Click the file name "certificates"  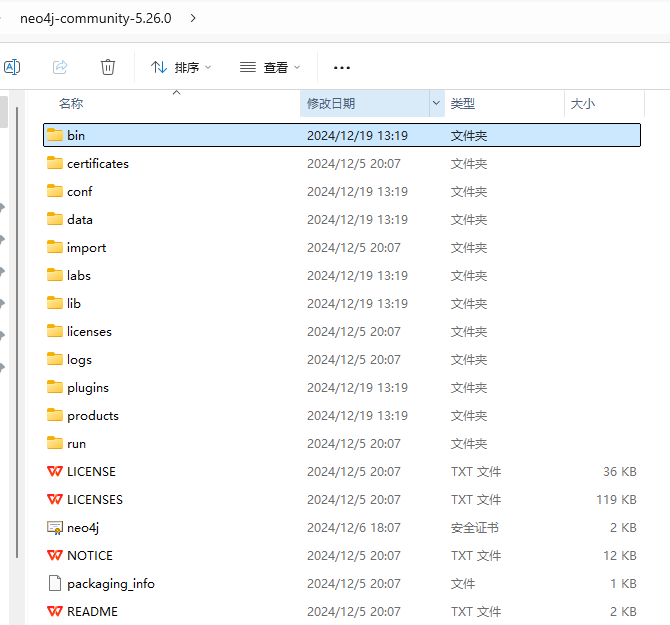pos(98,163)
